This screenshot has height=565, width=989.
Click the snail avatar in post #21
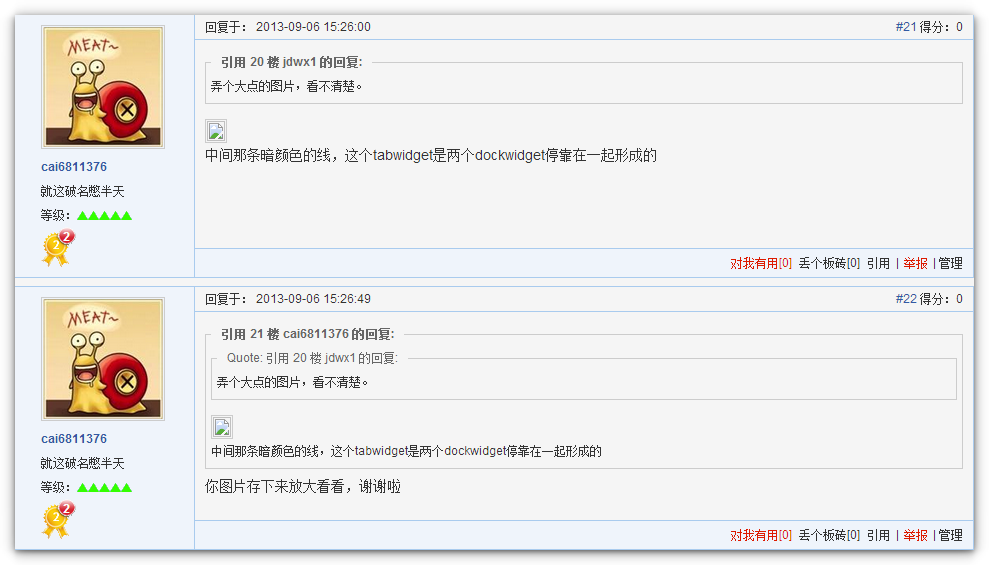103,87
